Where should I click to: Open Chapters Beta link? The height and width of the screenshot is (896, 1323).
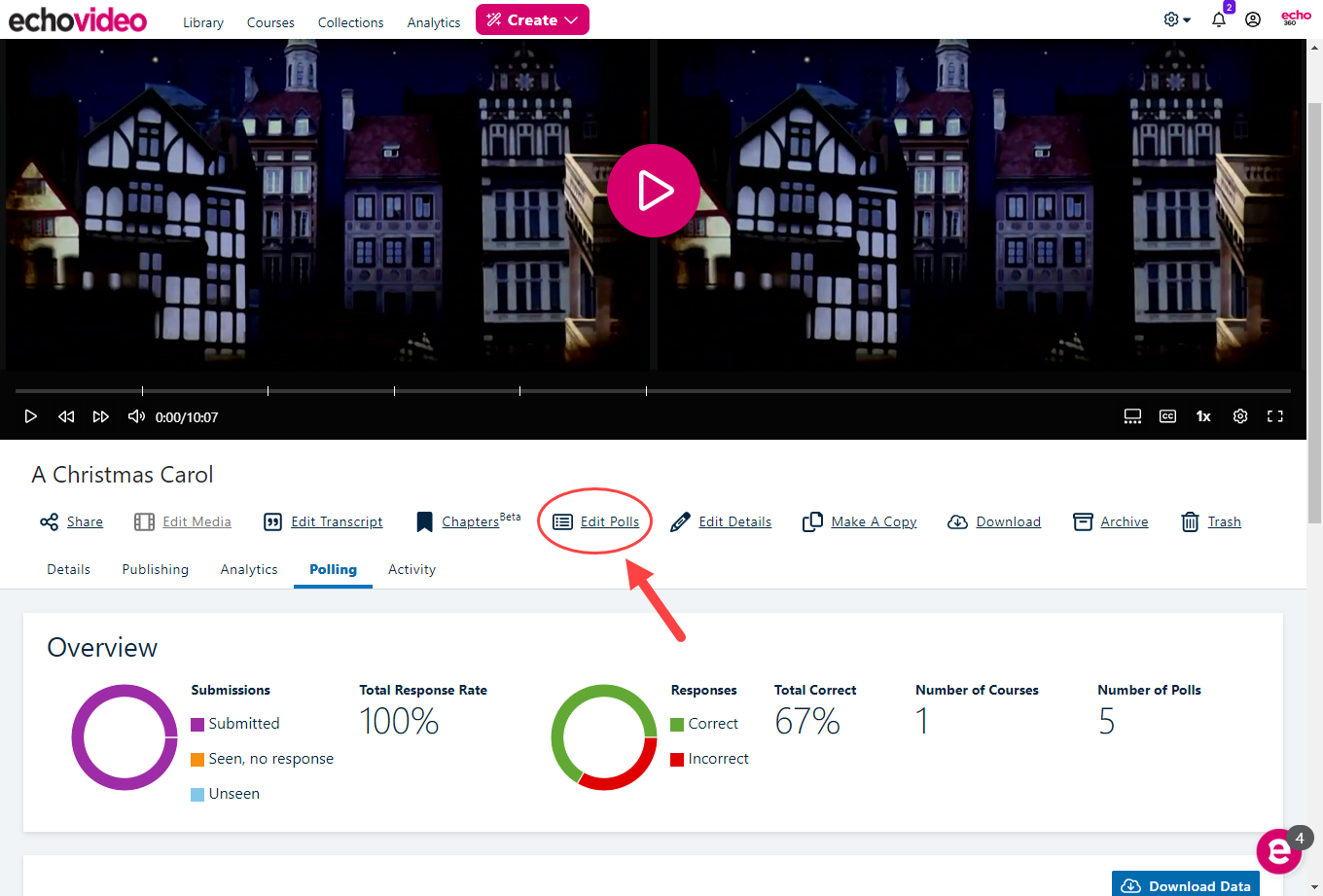[x=481, y=520]
